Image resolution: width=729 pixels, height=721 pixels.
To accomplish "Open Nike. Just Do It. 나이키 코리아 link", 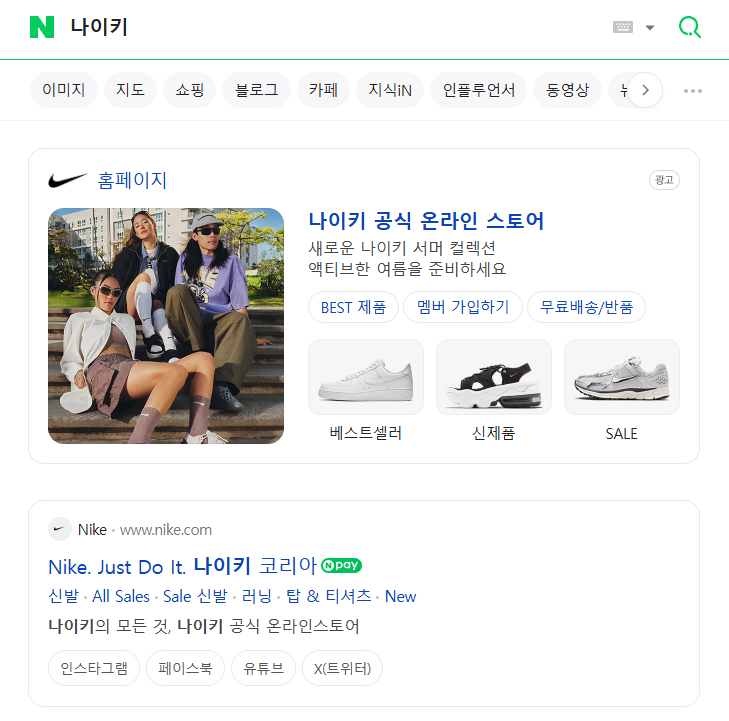I will 183,567.
